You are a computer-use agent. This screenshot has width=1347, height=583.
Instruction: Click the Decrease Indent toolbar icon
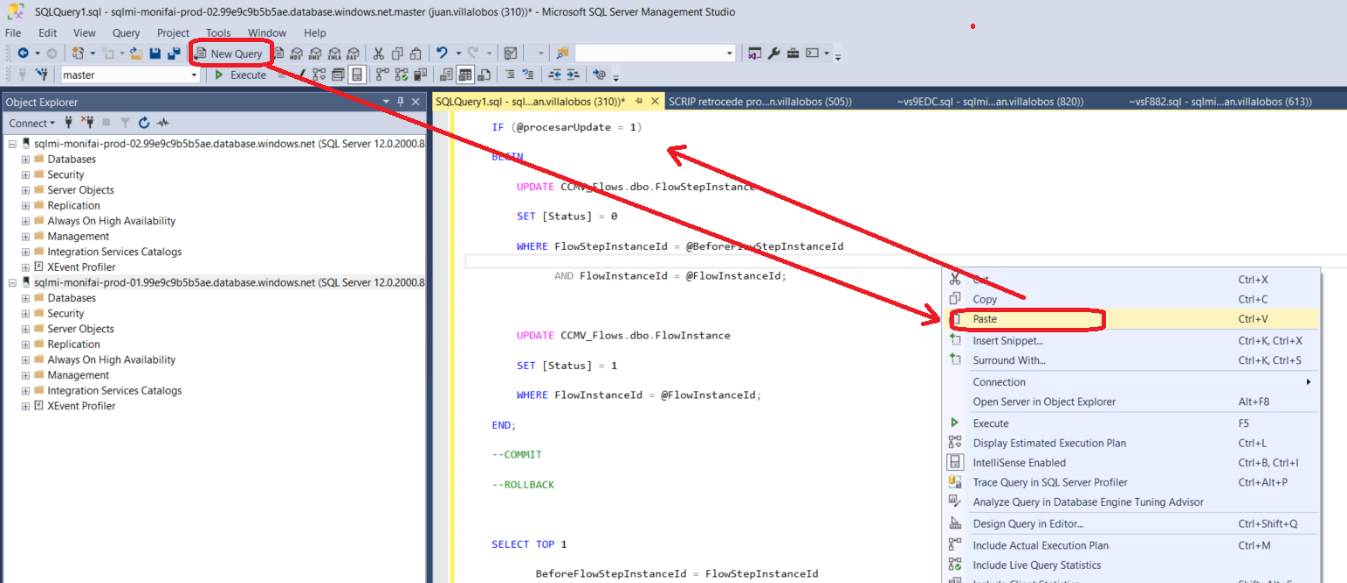click(555, 74)
